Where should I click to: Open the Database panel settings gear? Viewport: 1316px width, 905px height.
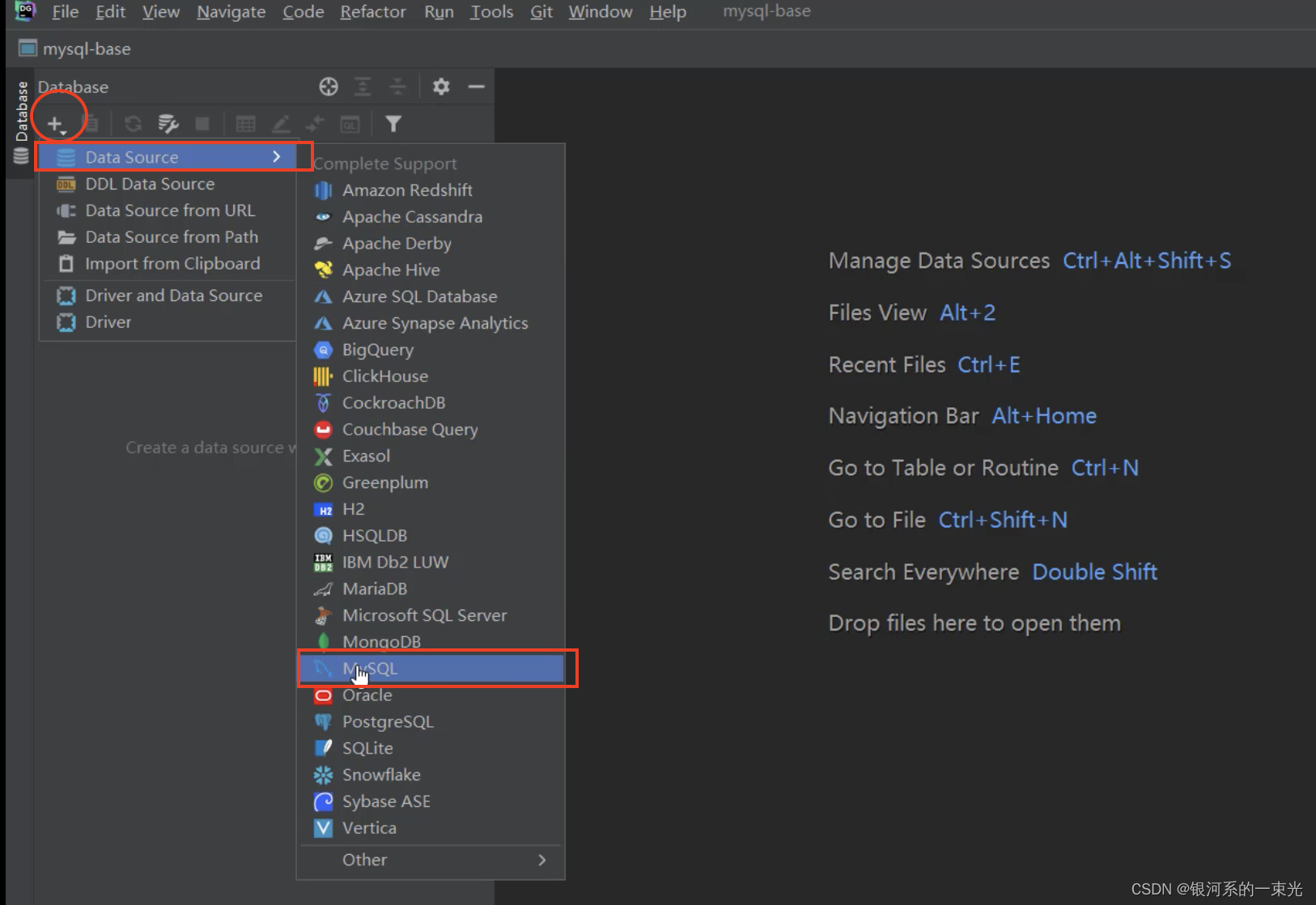tap(441, 87)
